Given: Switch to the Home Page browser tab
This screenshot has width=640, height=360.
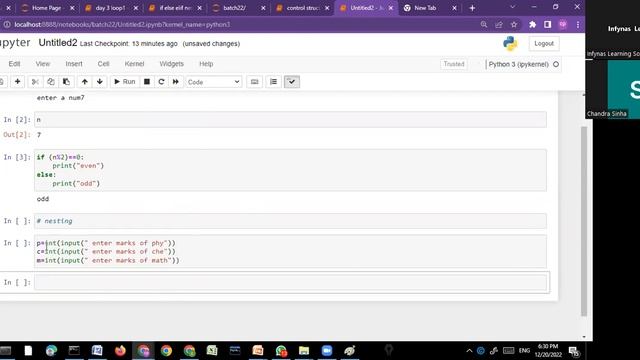Looking at the screenshot, I should (48, 8).
